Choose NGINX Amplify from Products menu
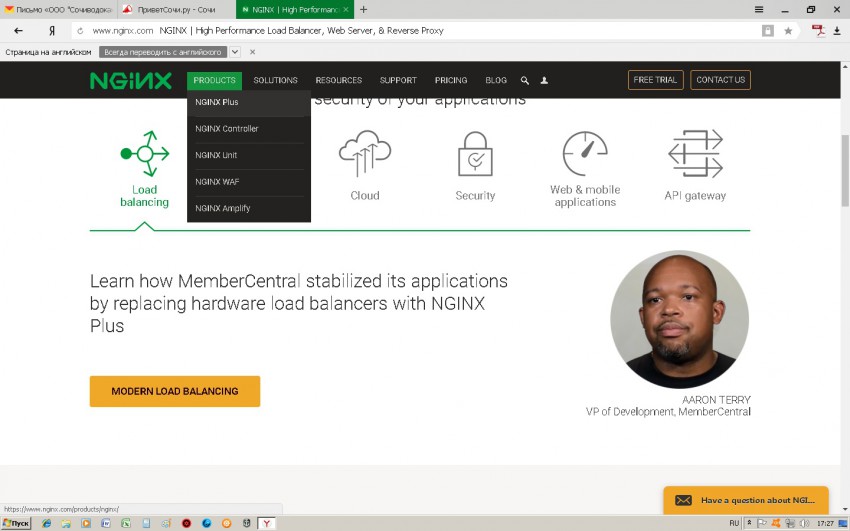Viewport: 850px width, 531px height. [x=223, y=208]
